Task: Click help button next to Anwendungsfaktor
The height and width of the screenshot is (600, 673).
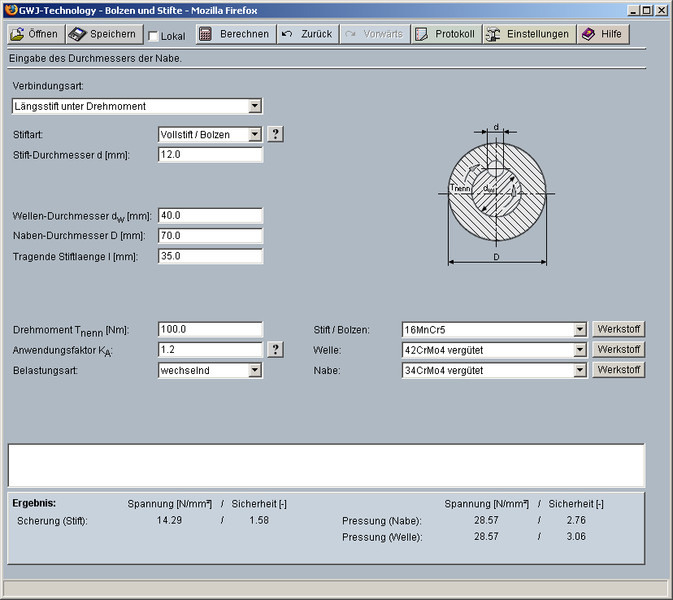Action: (276, 349)
